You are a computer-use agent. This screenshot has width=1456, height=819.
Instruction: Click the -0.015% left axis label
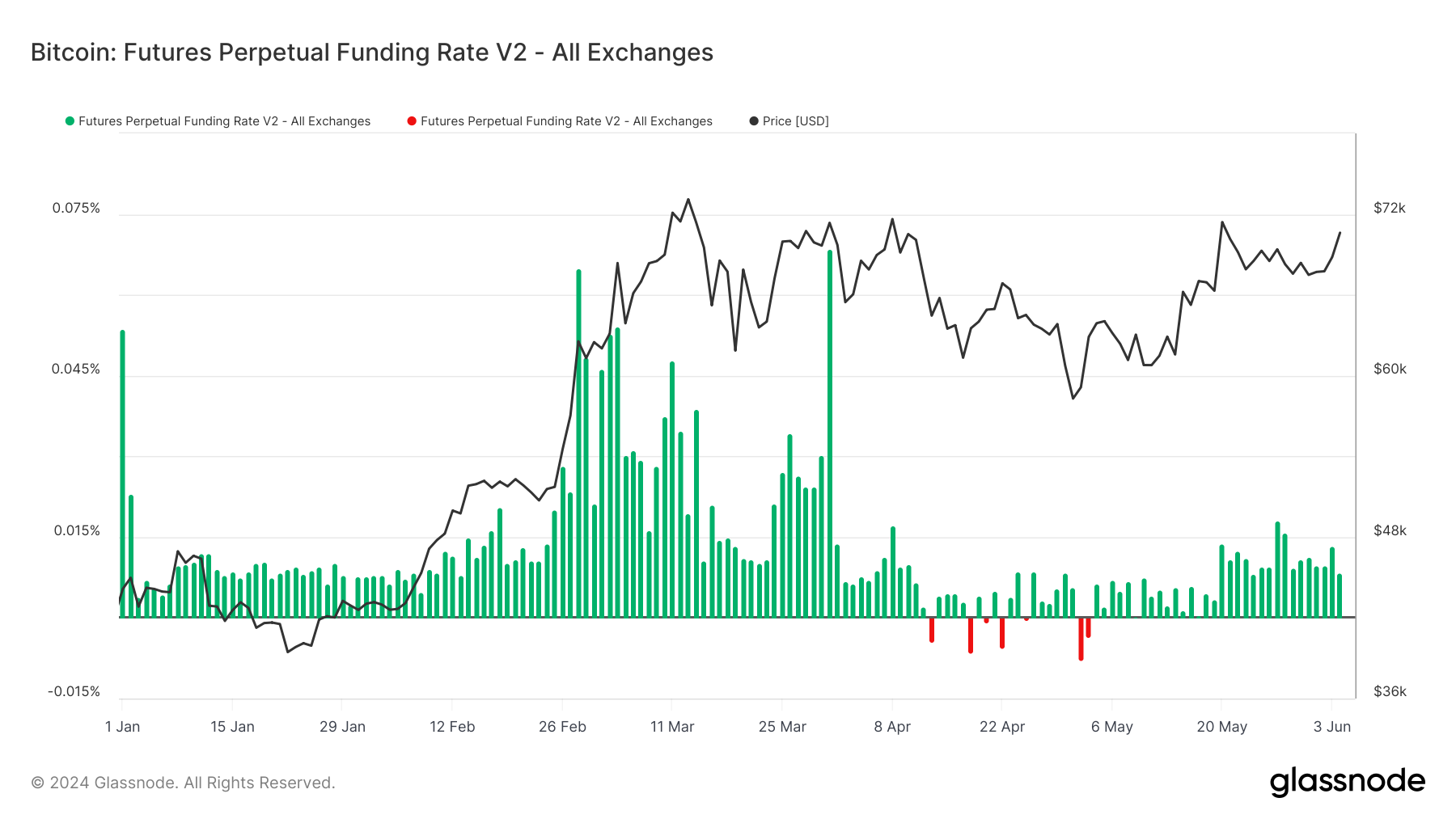pyautogui.click(x=74, y=691)
